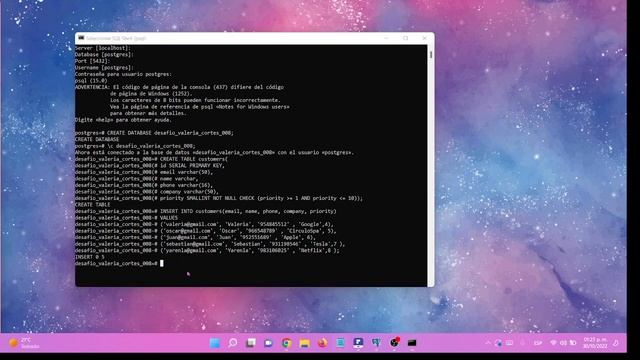Viewport: 640px width, 360px height.
Task: Click the 'email varchar(50),' line
Action: [144, 172]
